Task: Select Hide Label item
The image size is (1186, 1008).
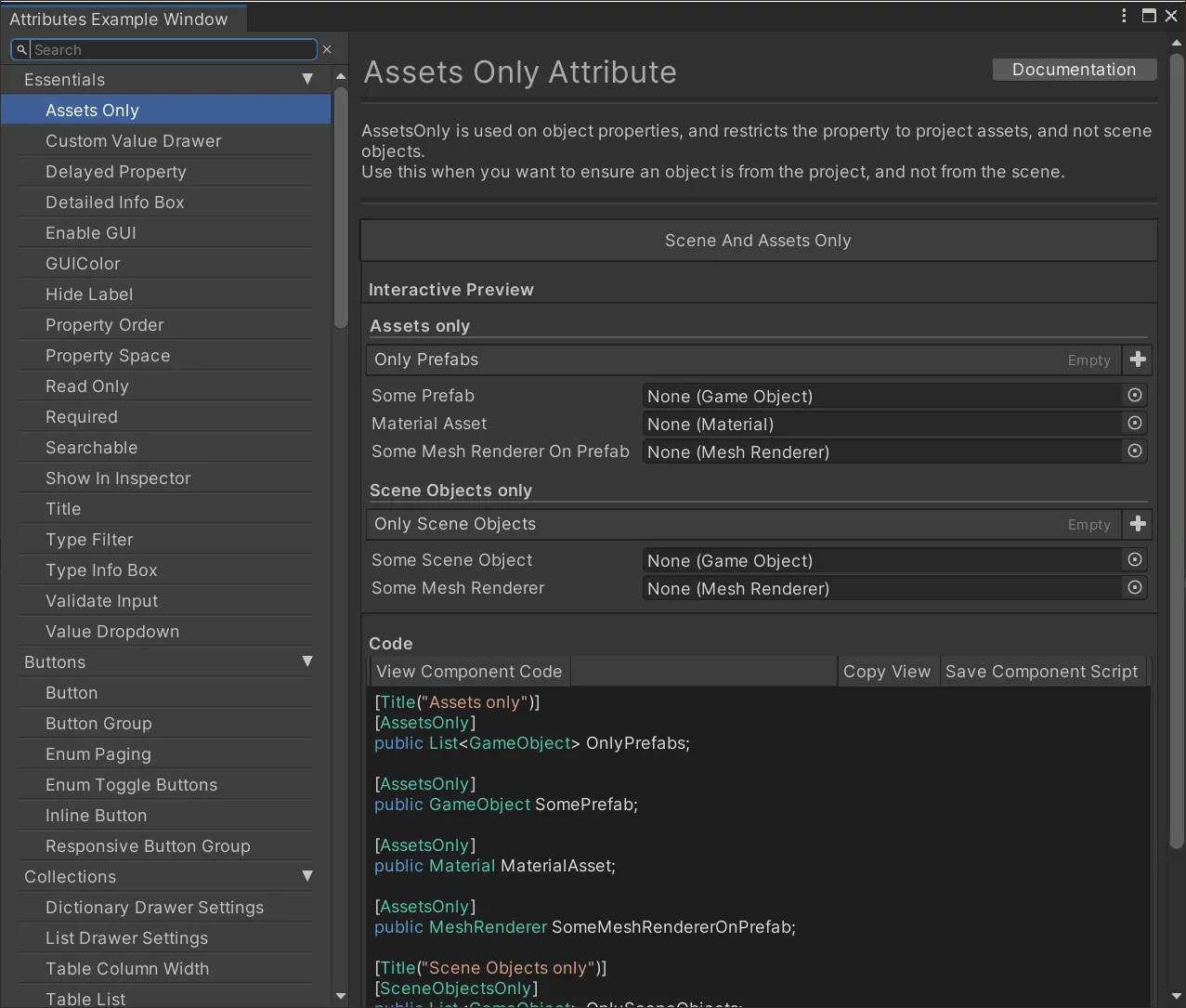Action: coord(166,295)
